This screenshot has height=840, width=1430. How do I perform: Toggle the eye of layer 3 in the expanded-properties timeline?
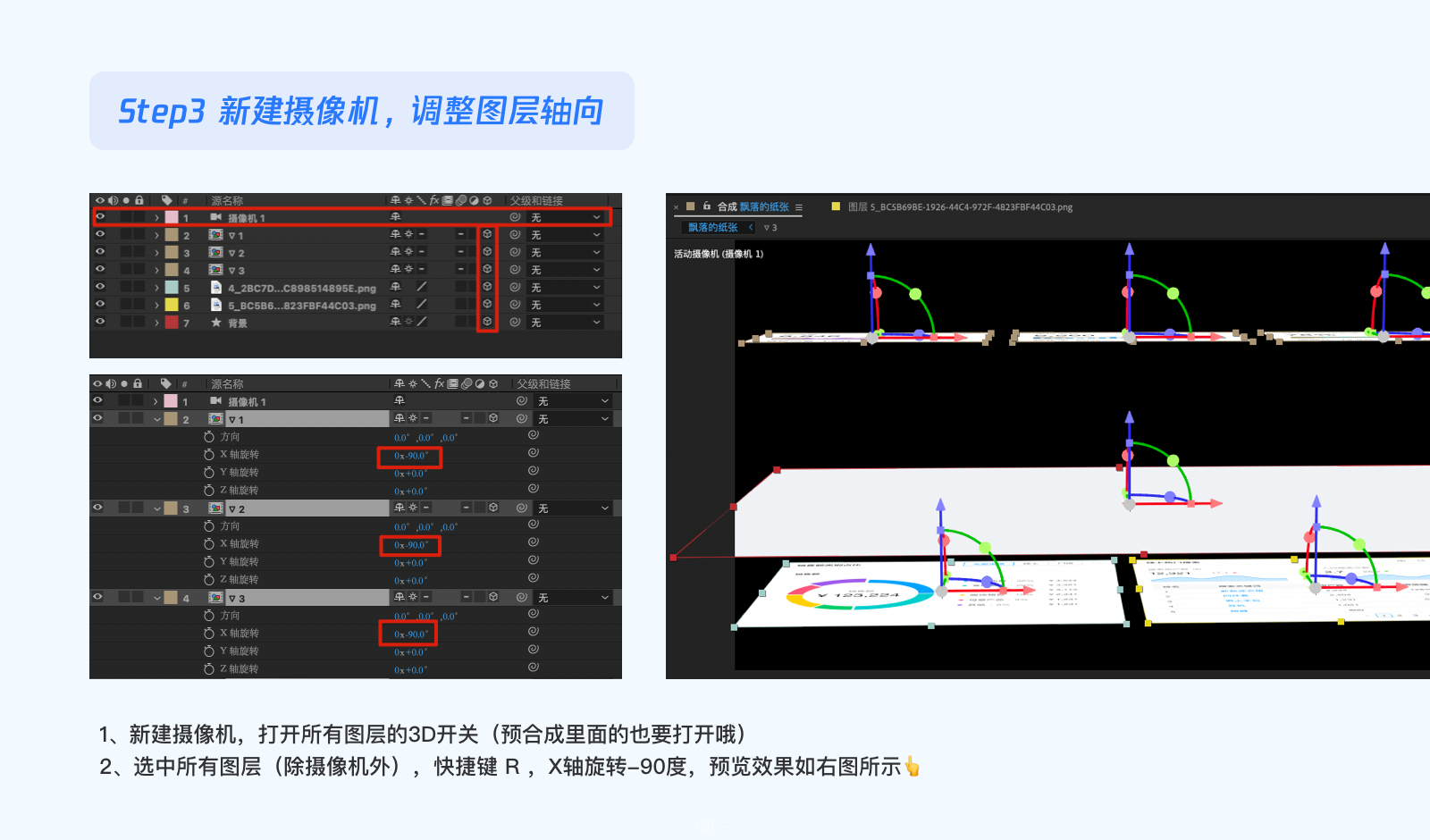coord(97,508)
